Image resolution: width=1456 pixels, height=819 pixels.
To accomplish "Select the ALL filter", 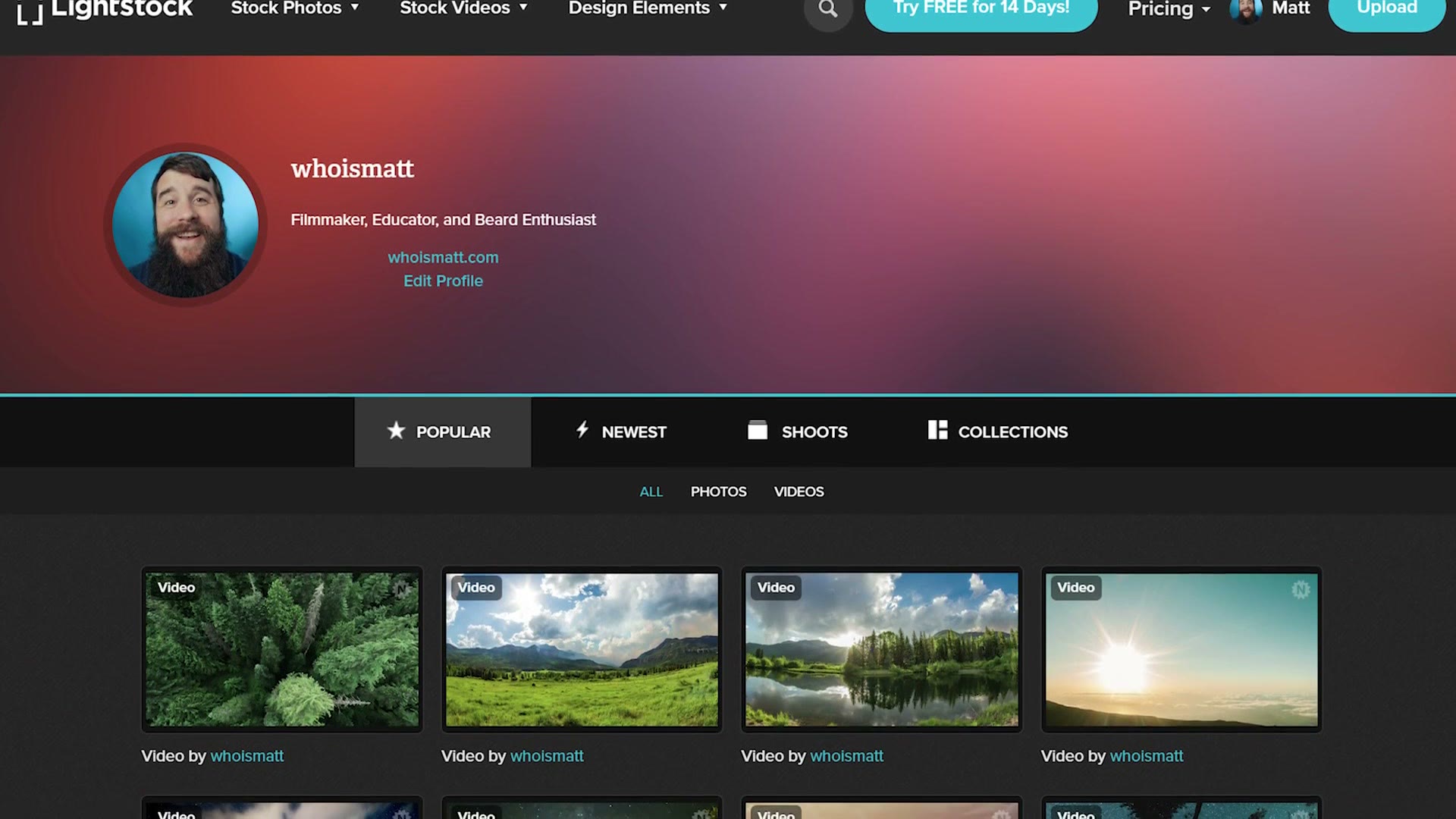I will (651, 491).
